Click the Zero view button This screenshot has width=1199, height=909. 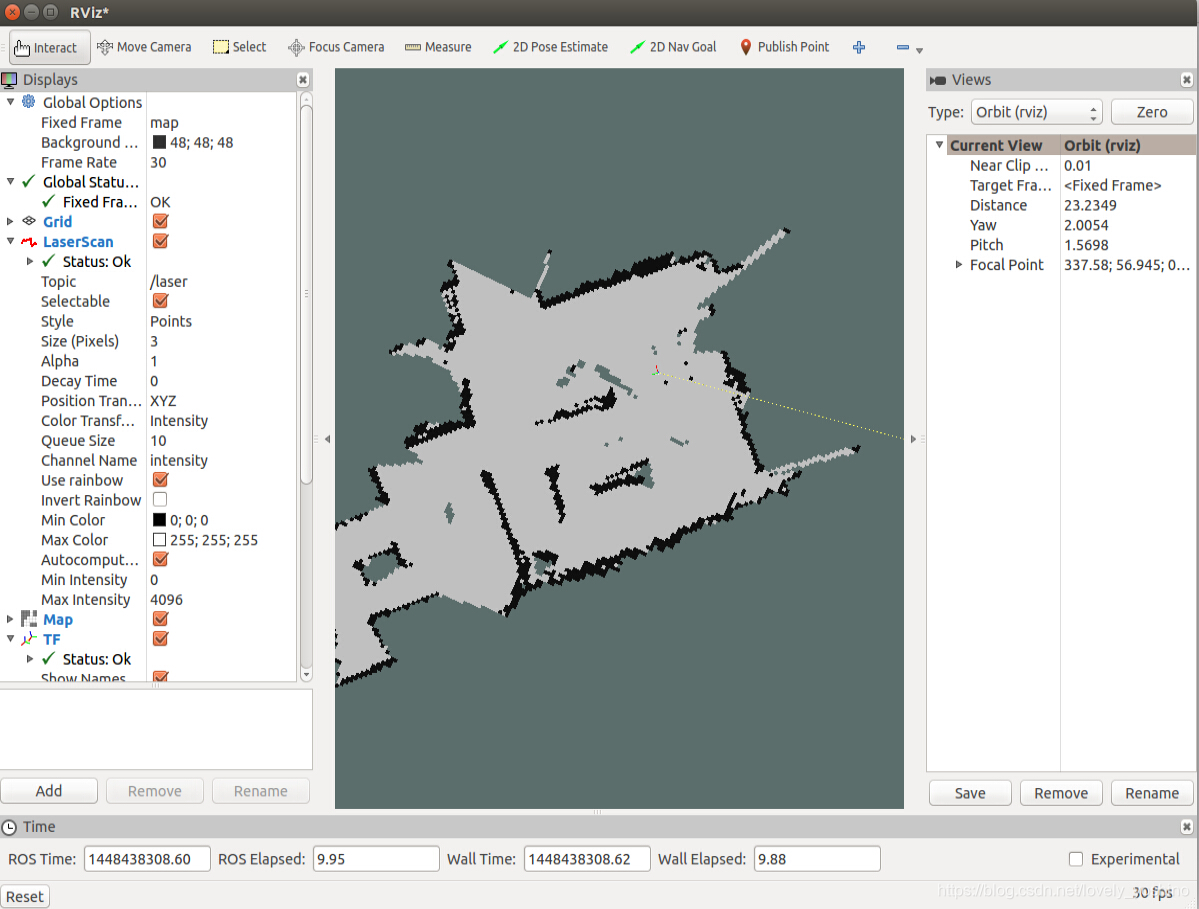1152,112
